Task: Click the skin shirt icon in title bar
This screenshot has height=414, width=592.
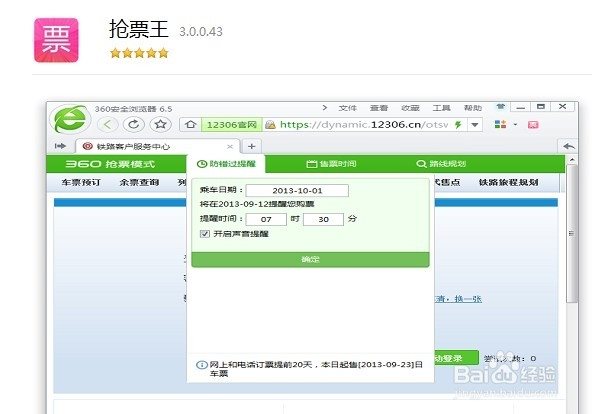Action: point(501,107)
